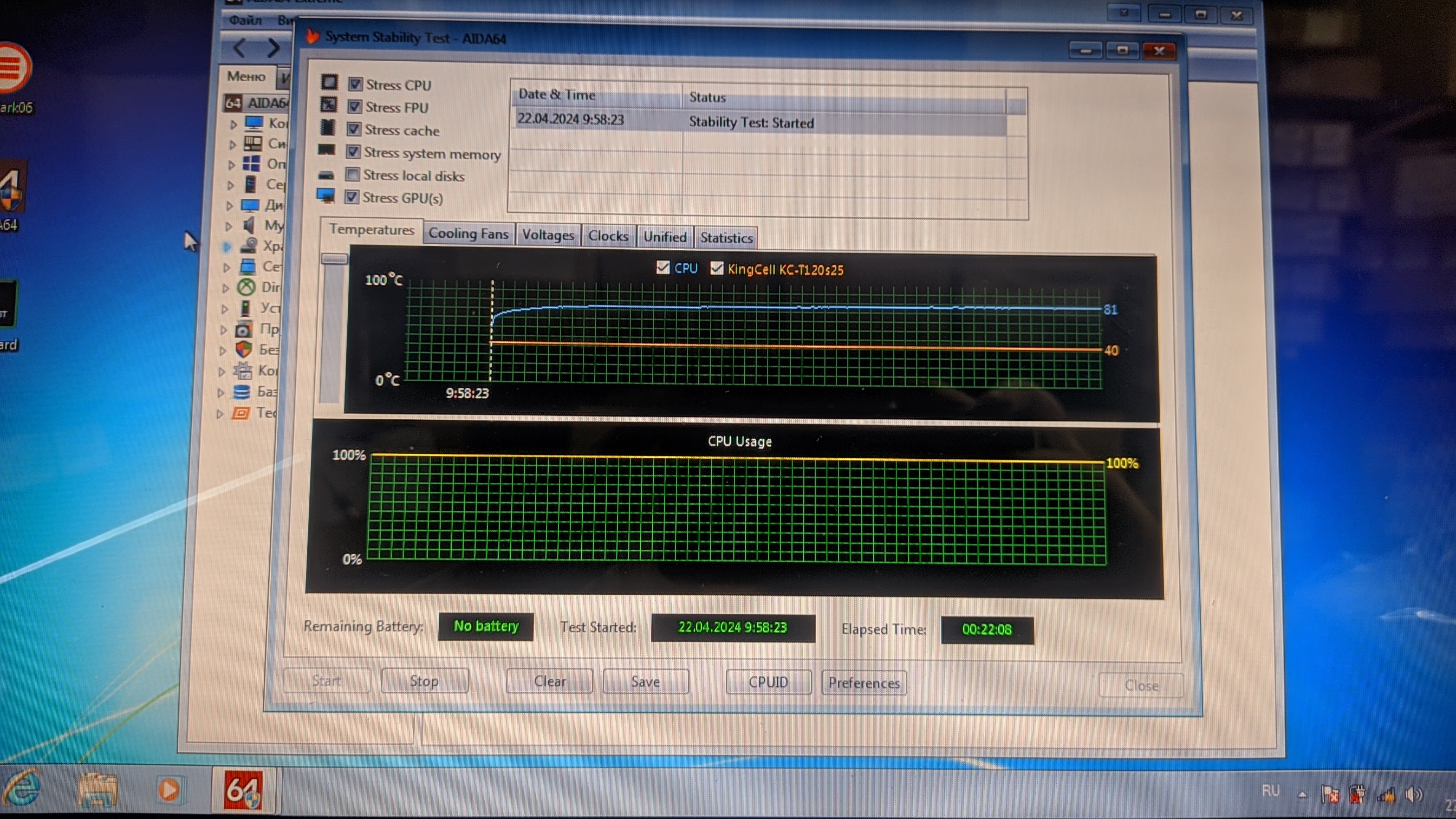
Task: Expand the Windows logo node in tree
Action: tap(231, 165)
